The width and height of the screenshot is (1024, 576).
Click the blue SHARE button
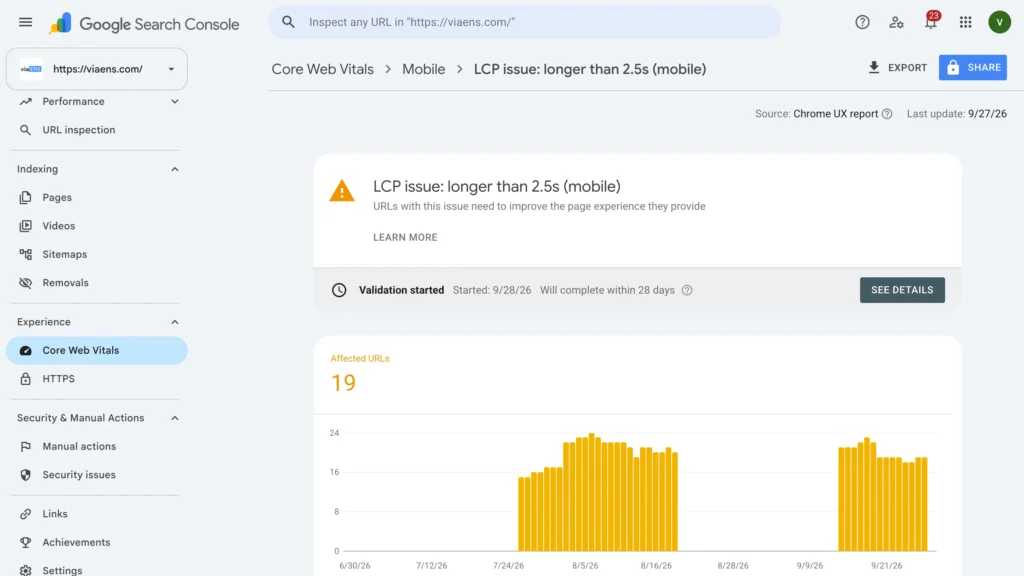click(973, 67)
